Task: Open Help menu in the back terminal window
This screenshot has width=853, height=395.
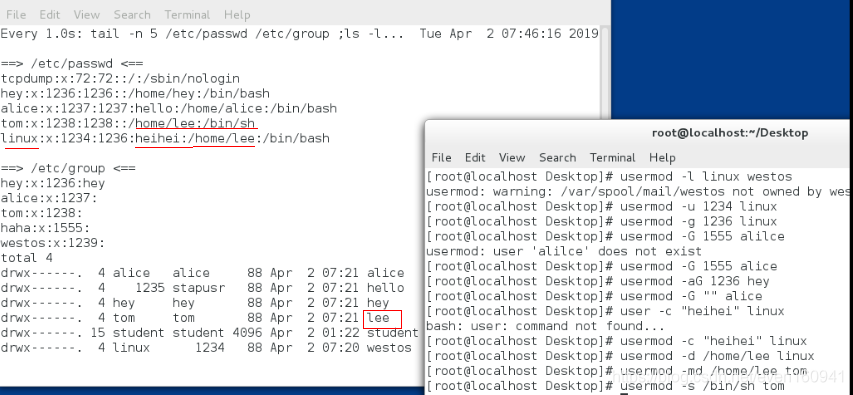Action: tap(237, 15)
